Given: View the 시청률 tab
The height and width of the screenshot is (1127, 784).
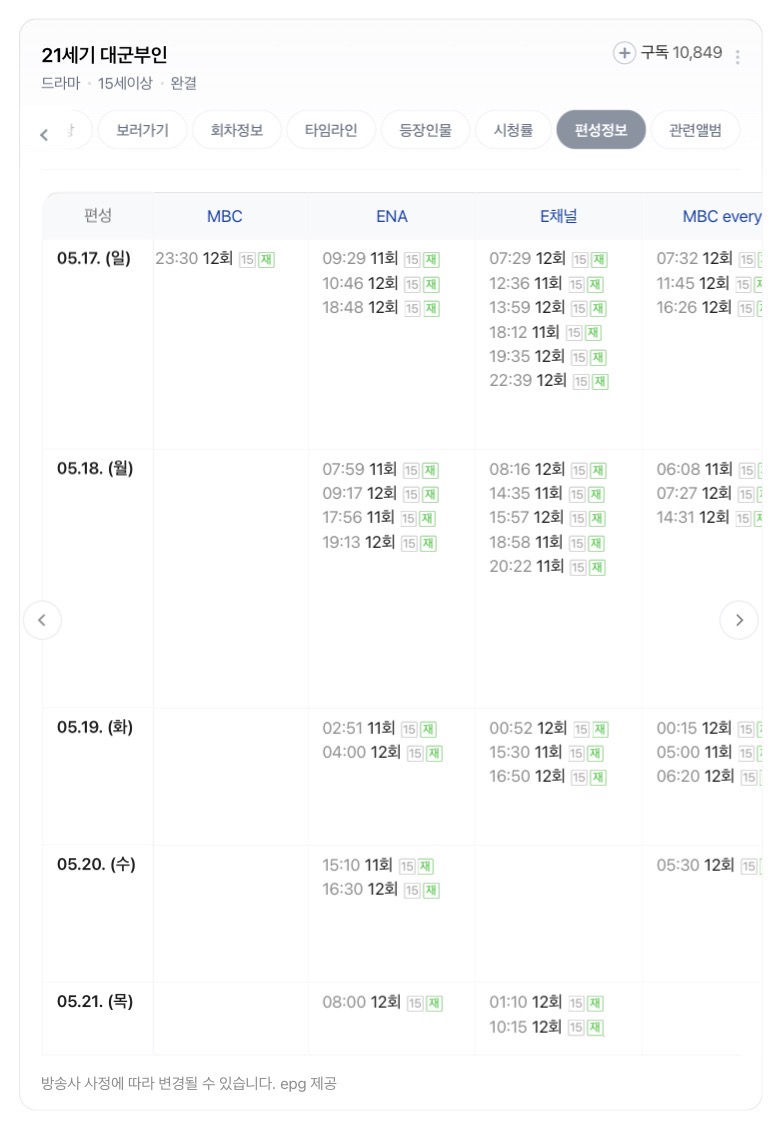Looking at the screenshot, I should pyautogui.click(x=513, y=130).
